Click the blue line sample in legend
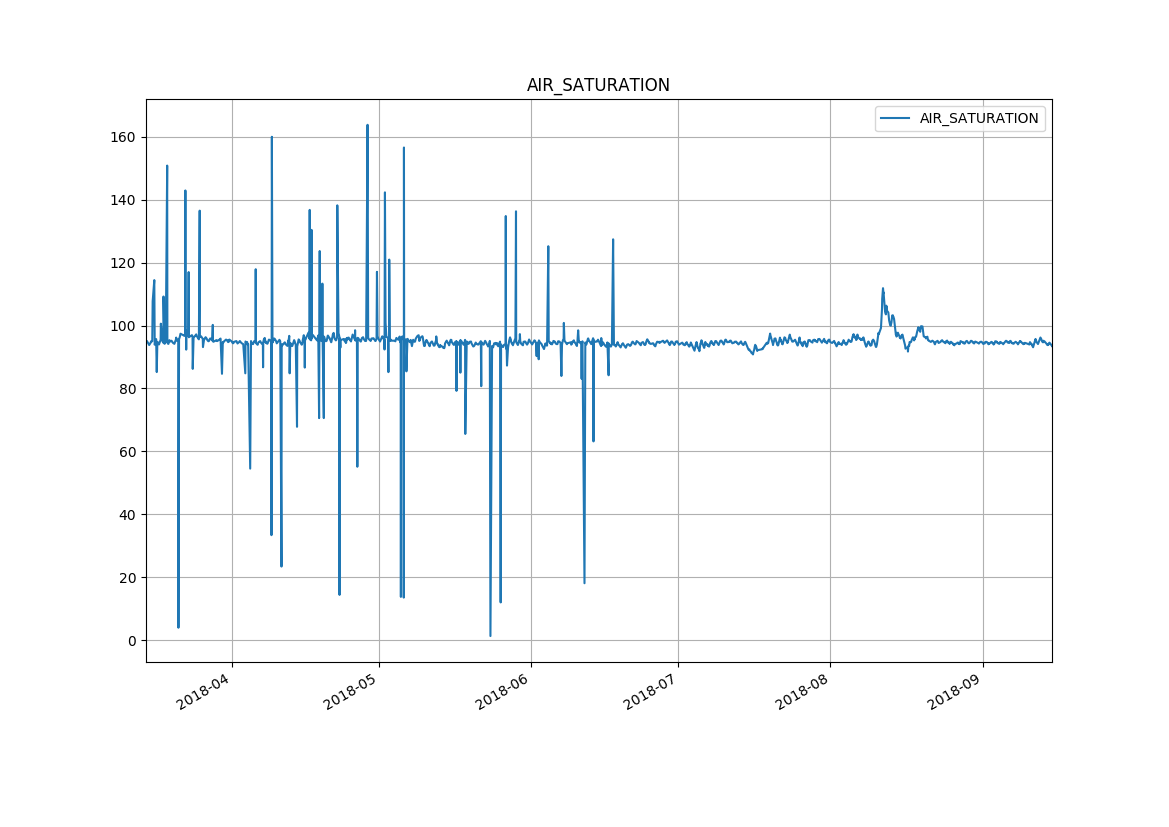Viewport: 1169px width, 827px height. point(895,118)
